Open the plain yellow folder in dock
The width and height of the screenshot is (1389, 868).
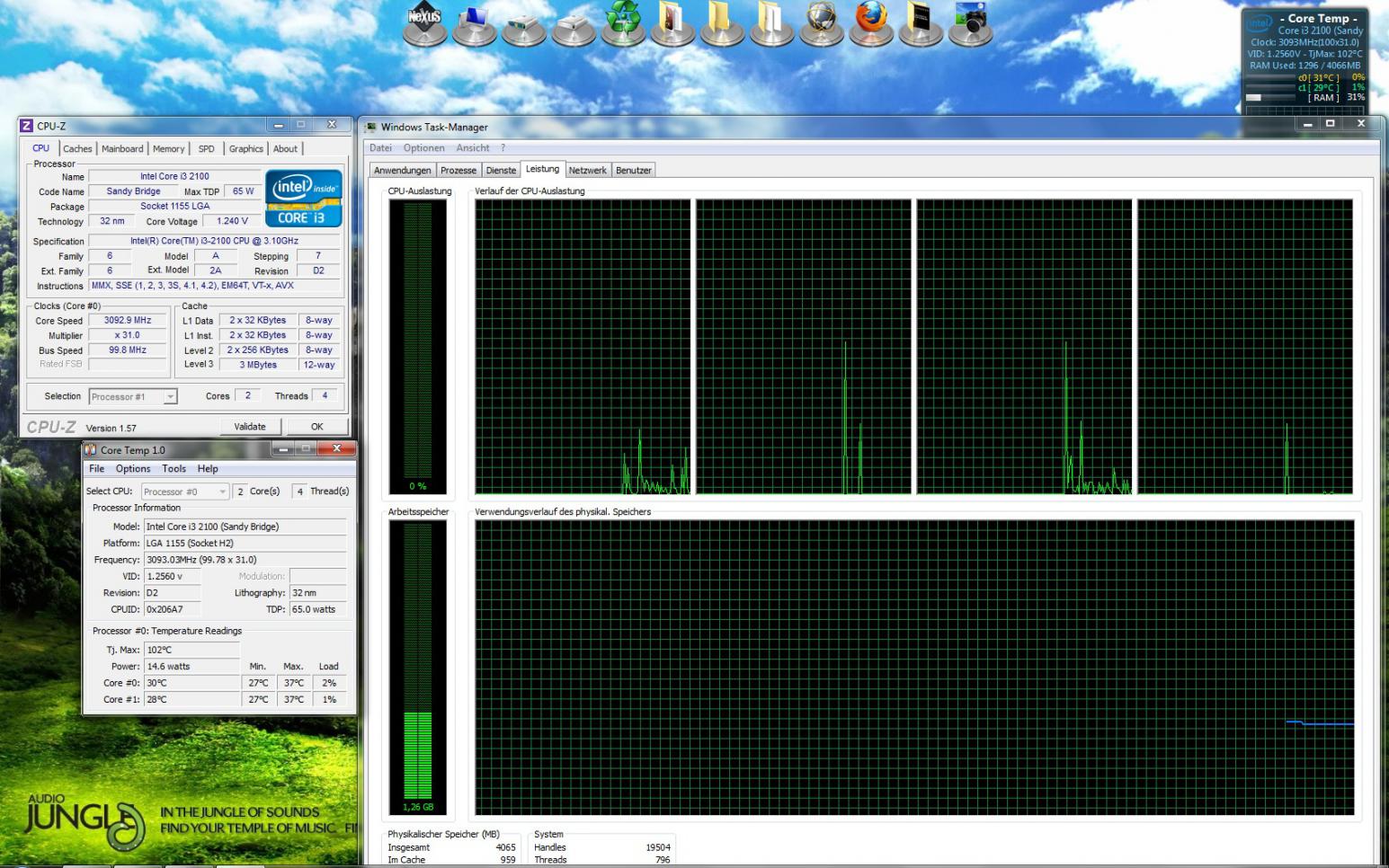722,23
